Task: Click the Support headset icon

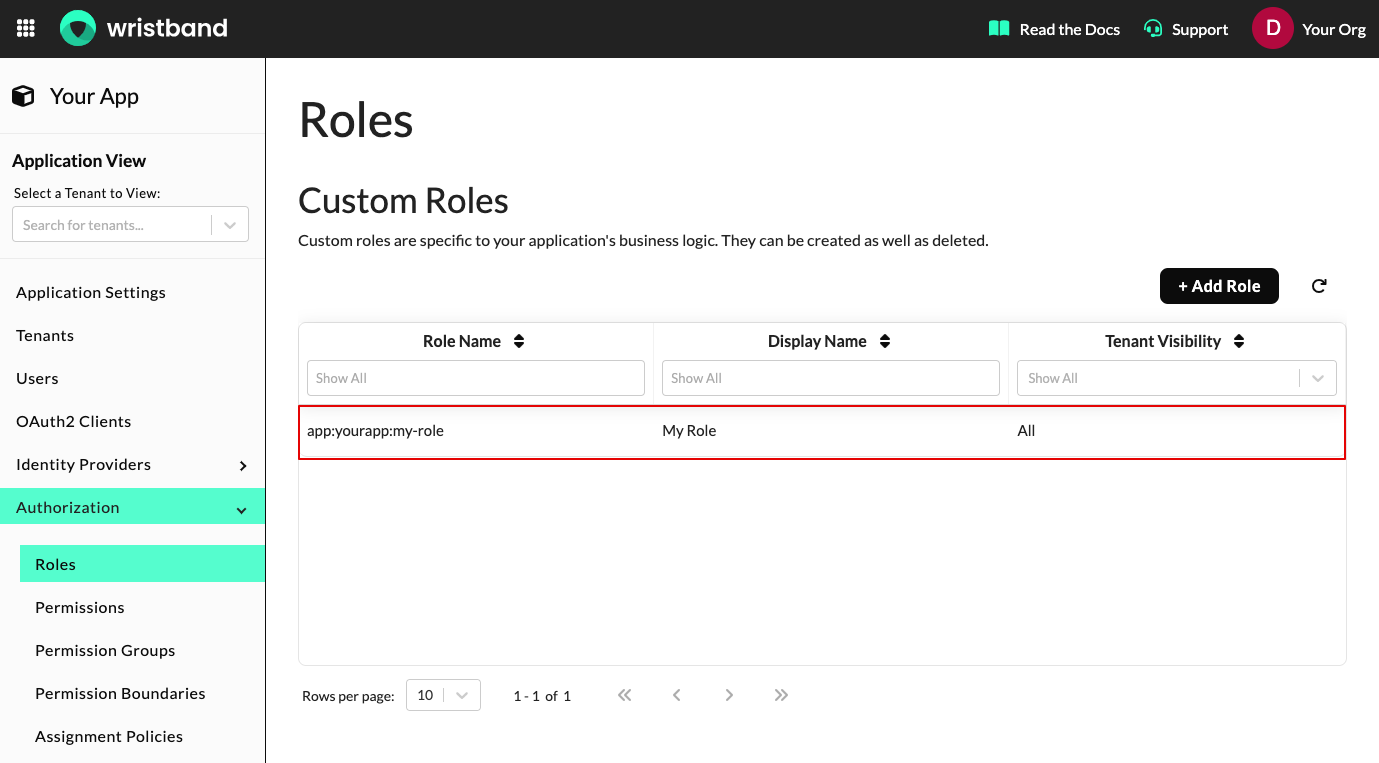Action: pos(1152,29)
